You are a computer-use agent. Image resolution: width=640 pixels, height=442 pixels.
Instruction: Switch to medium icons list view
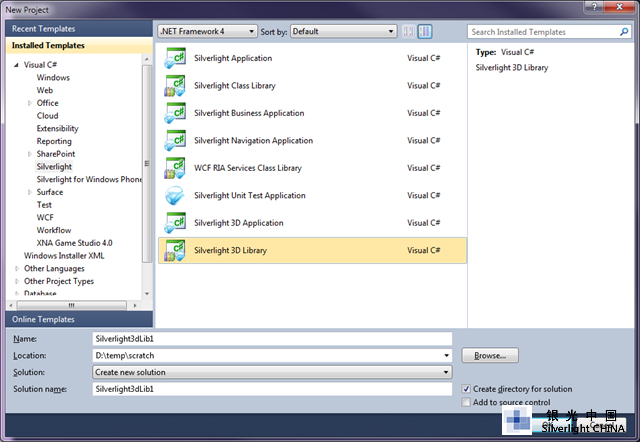(425, 31)
